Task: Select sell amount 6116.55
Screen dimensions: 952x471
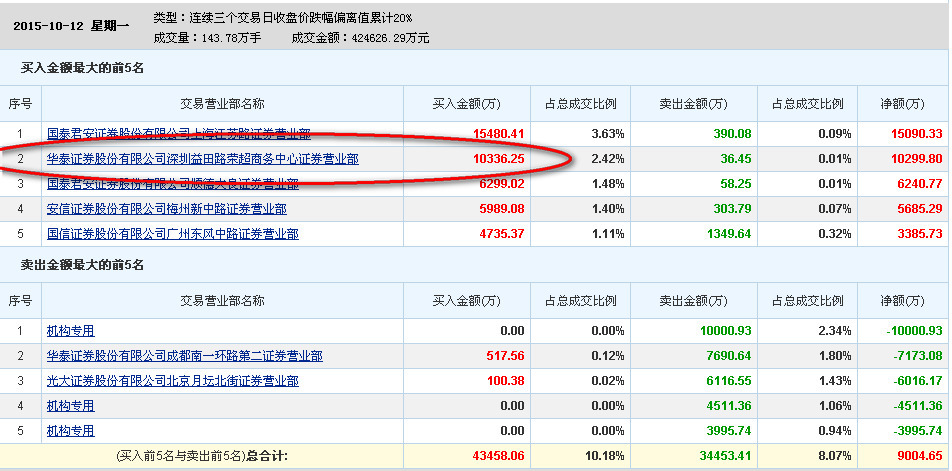Action: tap(729, 381)
